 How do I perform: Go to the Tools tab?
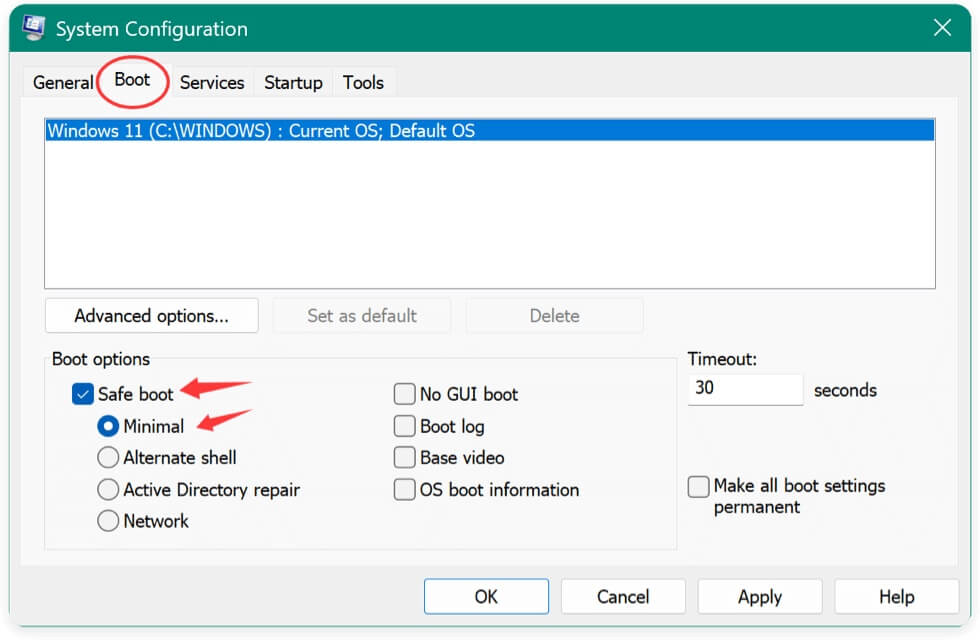[363, 83]
